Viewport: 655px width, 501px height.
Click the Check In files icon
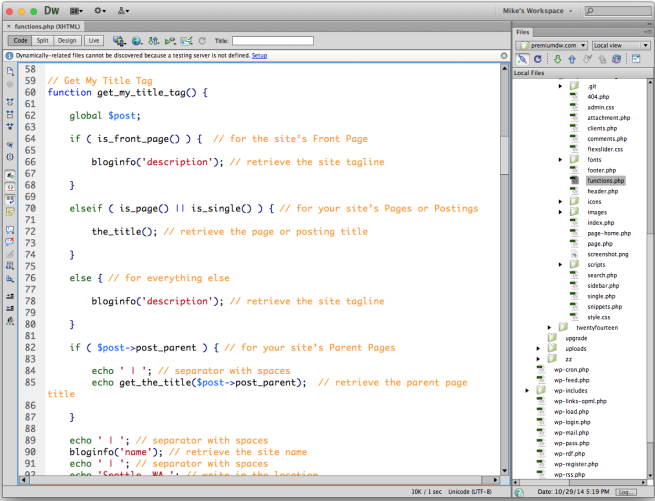tap(602, 59)
